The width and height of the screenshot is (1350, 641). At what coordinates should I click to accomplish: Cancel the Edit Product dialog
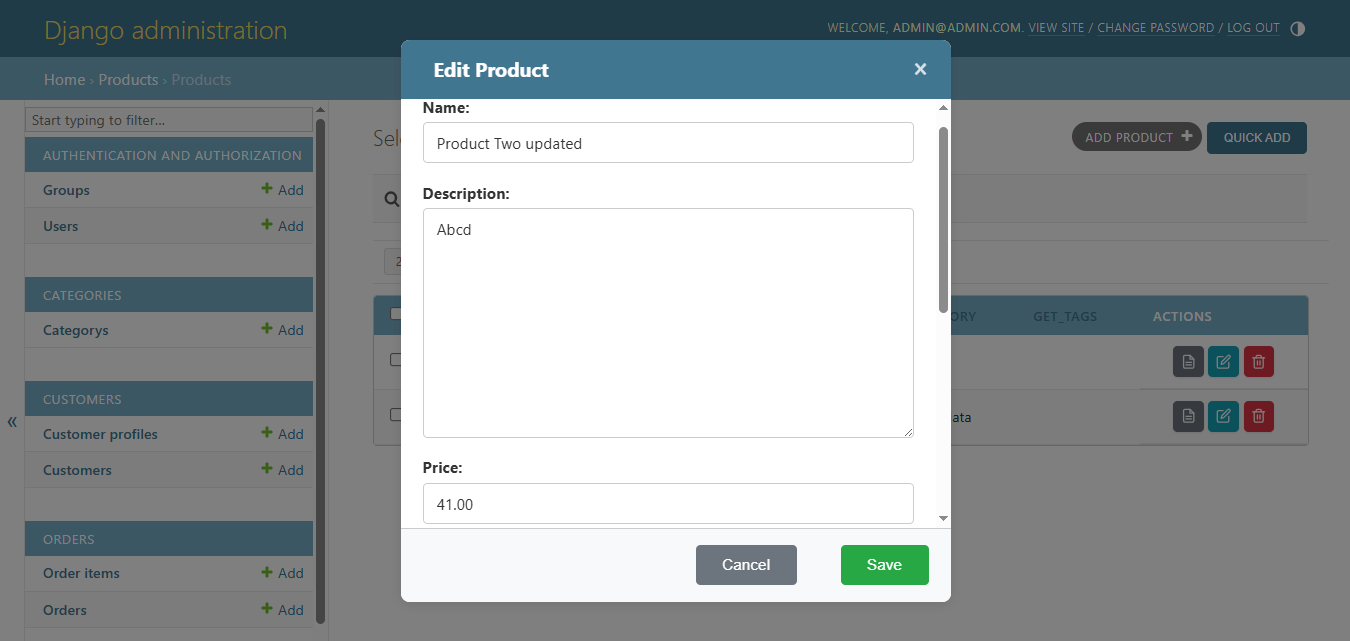(x=746, y=565)
